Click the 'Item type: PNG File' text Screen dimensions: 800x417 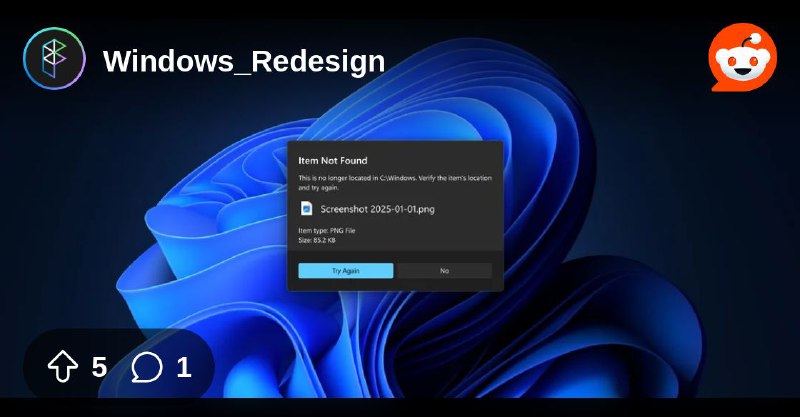327,231
